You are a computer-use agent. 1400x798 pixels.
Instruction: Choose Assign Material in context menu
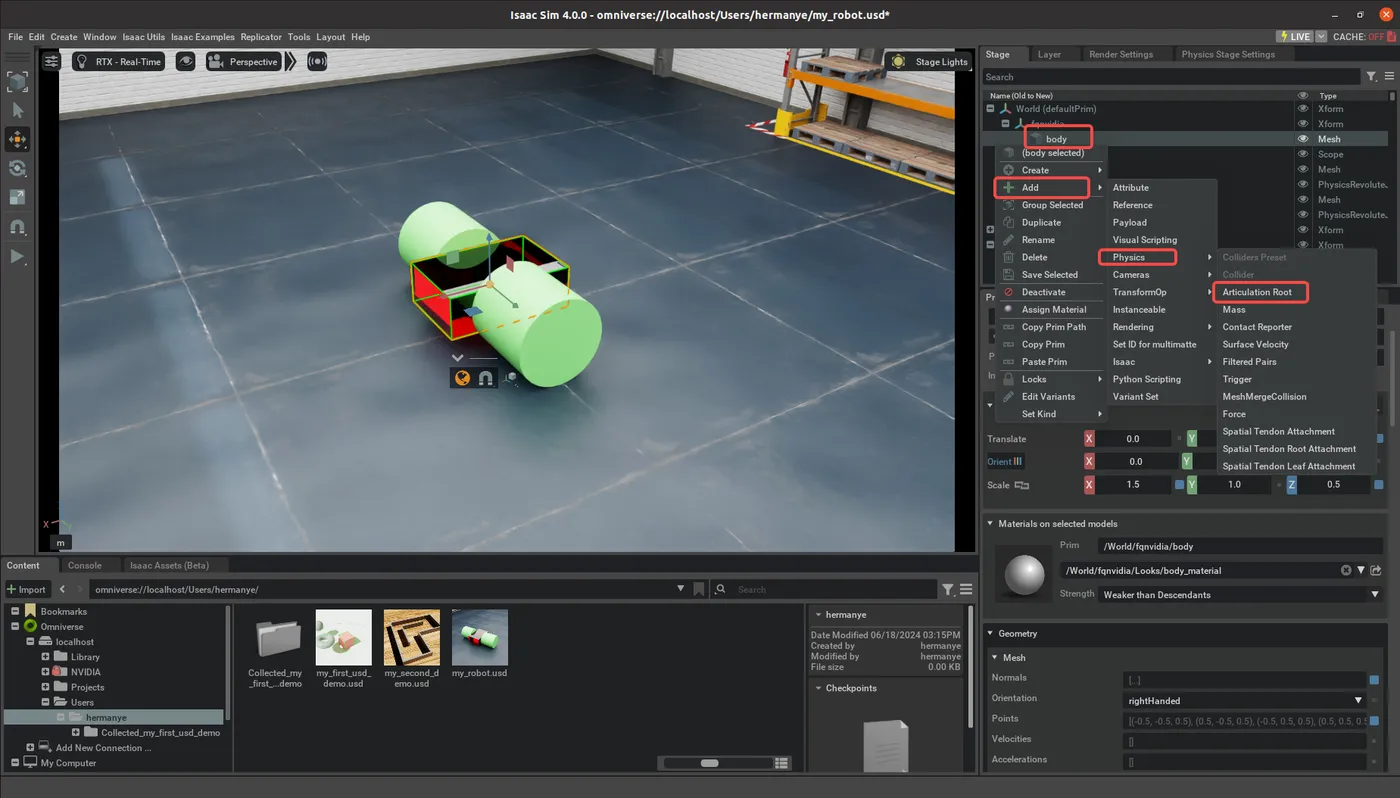1052,309
